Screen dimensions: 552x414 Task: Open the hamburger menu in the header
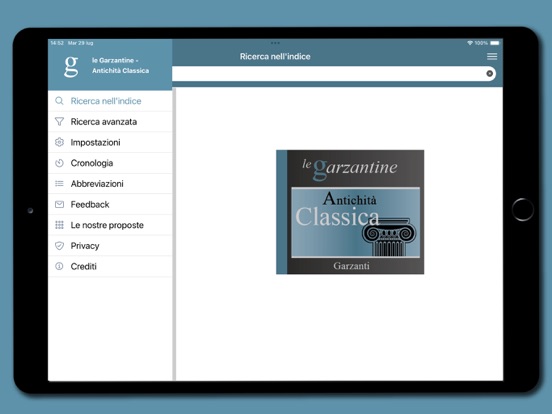click(492, 57)
